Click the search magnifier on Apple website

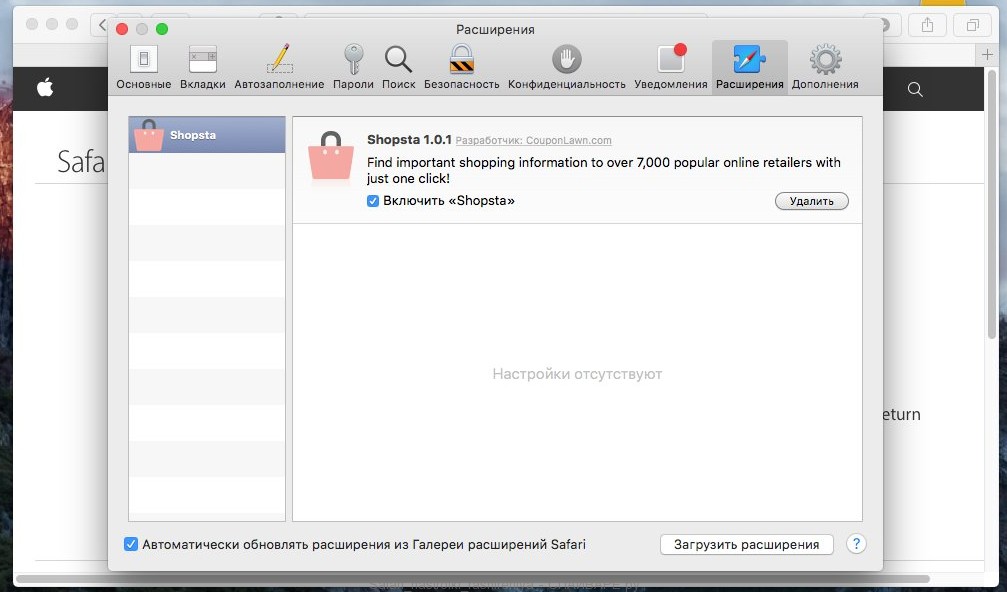tap(915, 89)
